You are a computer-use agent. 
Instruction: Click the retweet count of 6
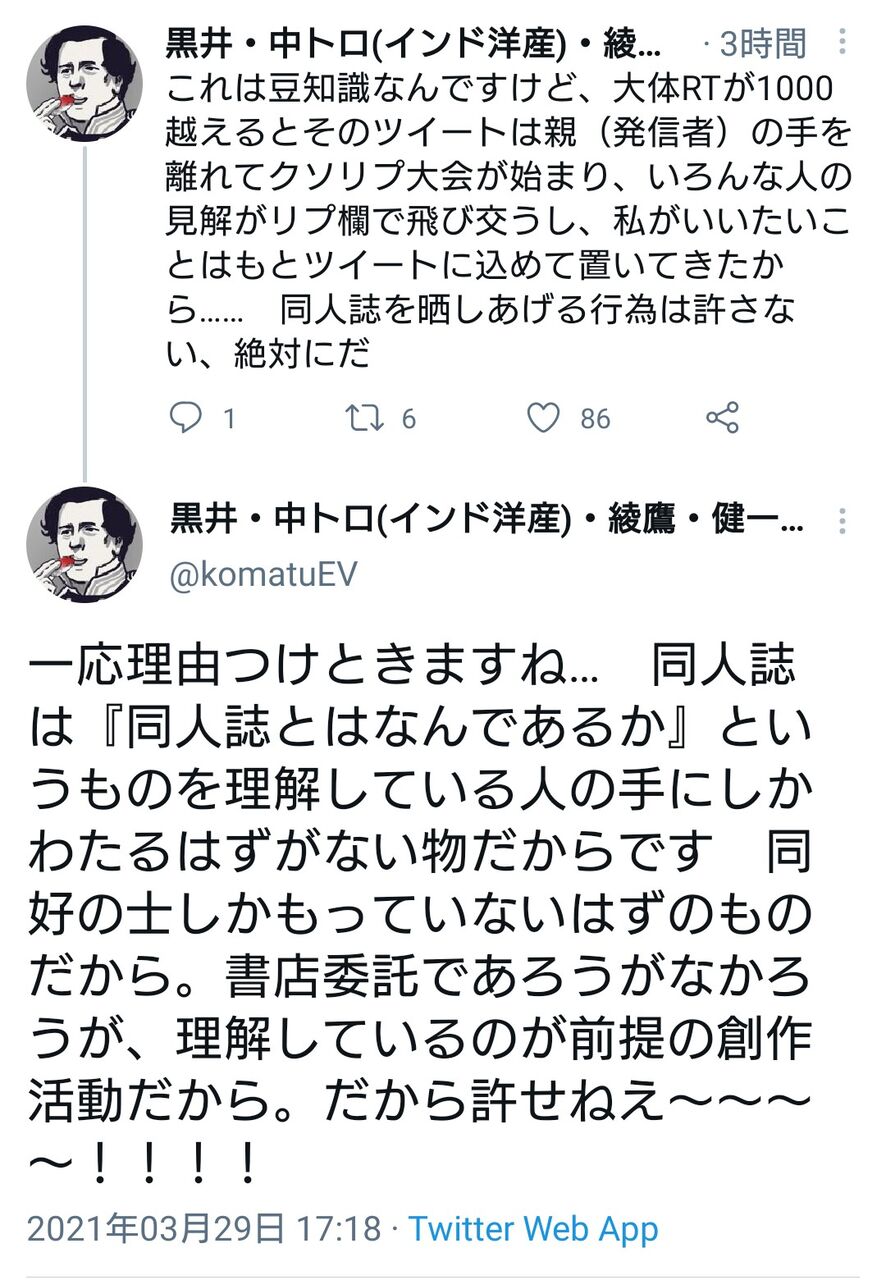point(408,418)
